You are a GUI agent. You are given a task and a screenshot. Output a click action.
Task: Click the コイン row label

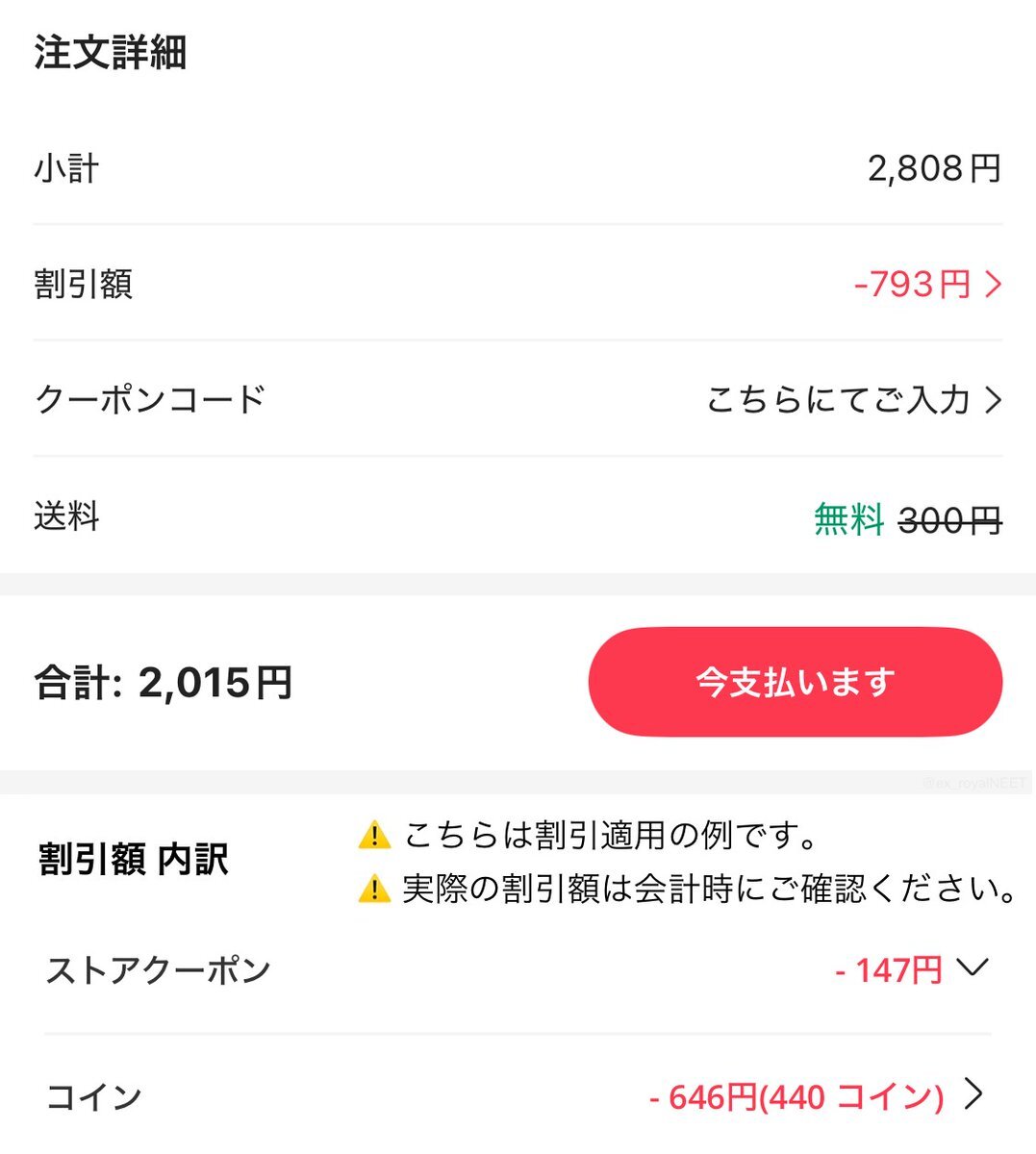pos(94,1097)
